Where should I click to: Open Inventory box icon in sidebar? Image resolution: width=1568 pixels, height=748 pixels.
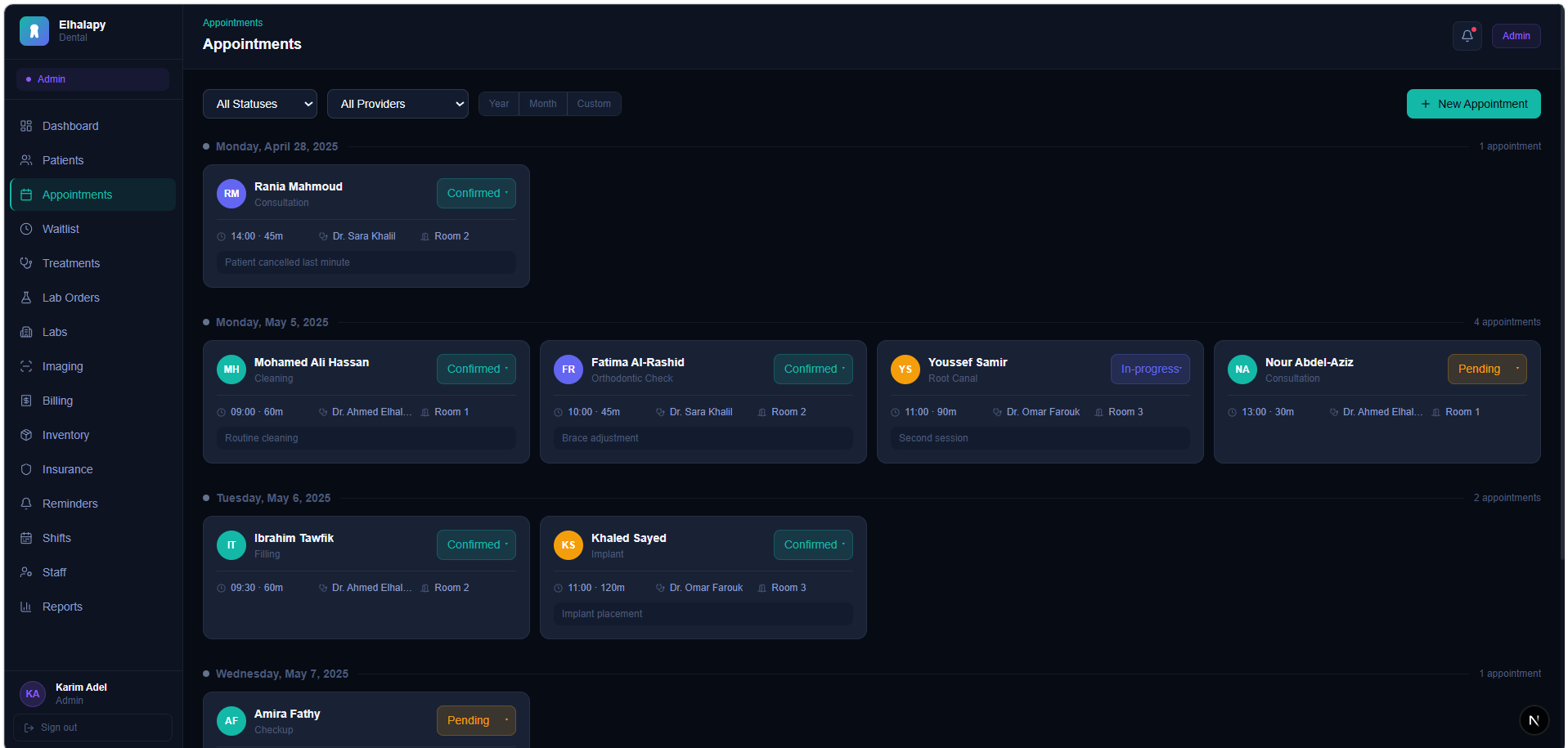(26, 435)
